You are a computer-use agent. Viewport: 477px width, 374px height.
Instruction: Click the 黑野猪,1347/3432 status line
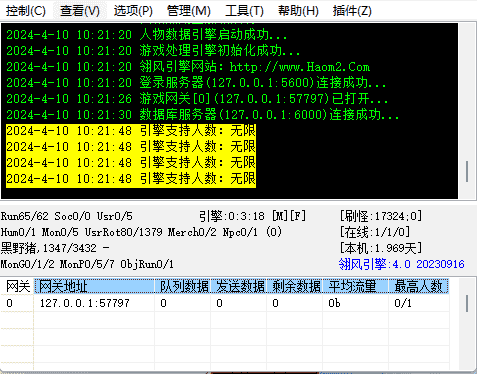pyautogui.click(x=55, y=248)
